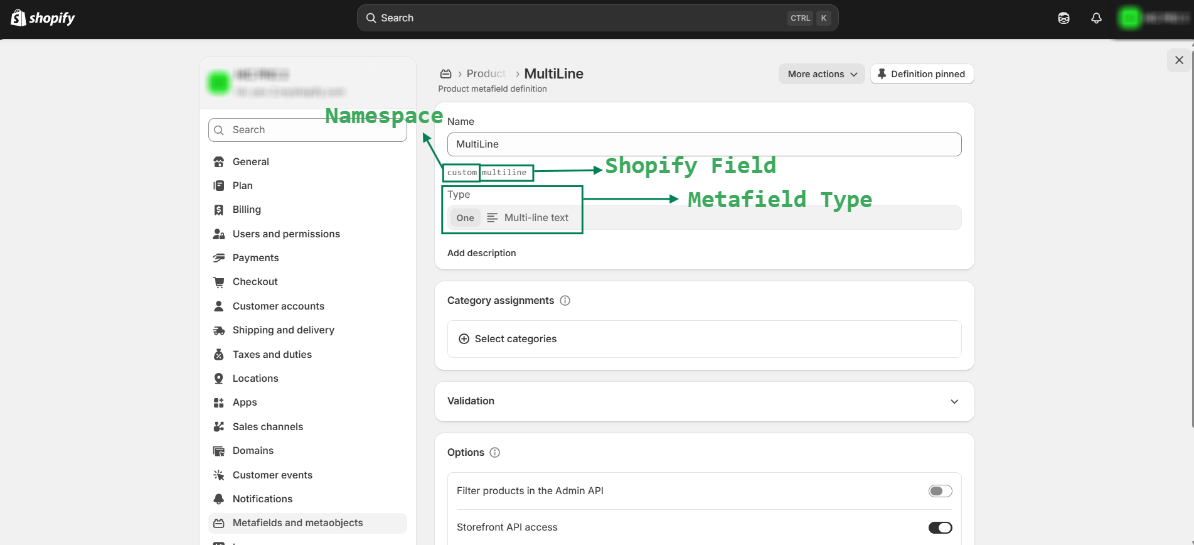Click the Options info icon
The width and height of the screenshot is (1194, 545).
click(495, 453)
